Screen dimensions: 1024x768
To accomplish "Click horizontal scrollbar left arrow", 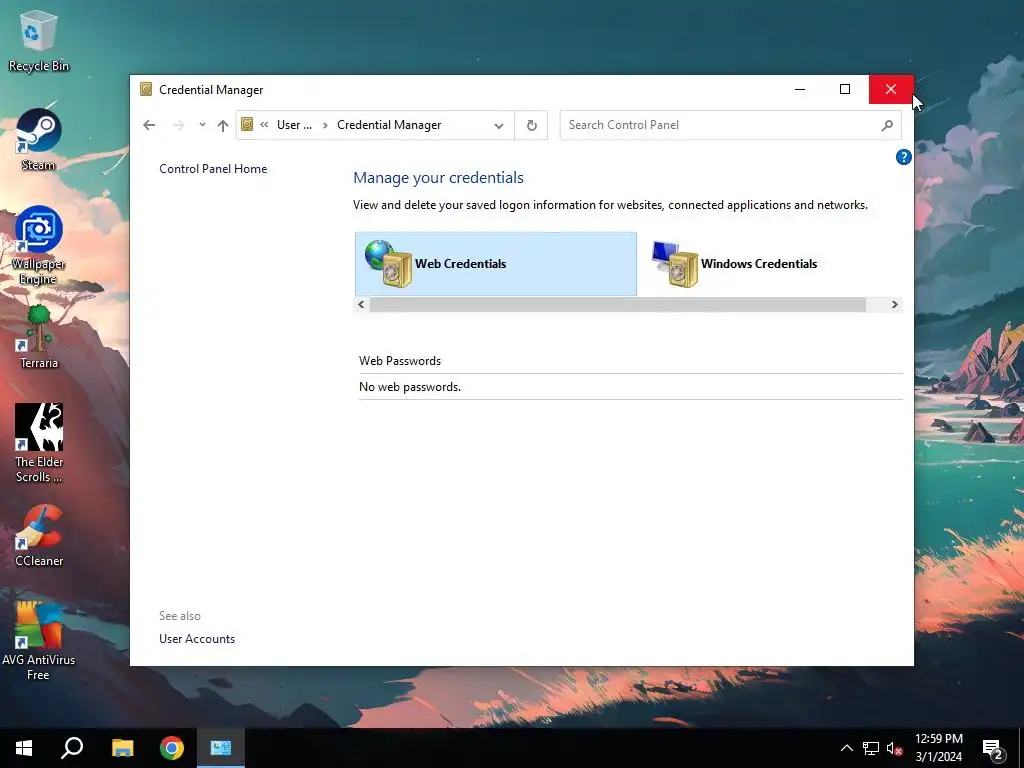I will coord(362,304).
